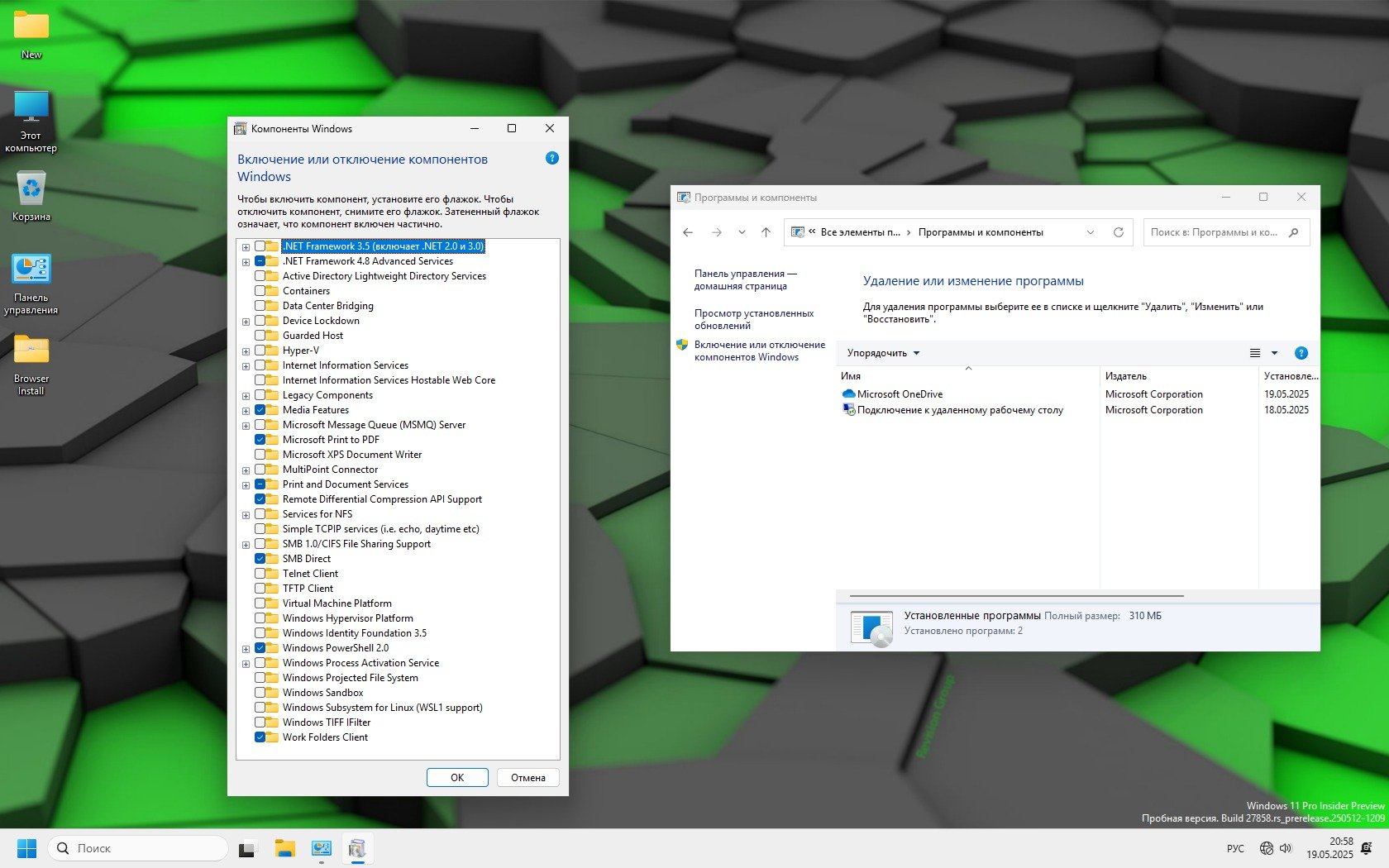The image size is (1389, 868).
Task: Expand the Hyper-V tree node
Action: (x=246, y=351)
